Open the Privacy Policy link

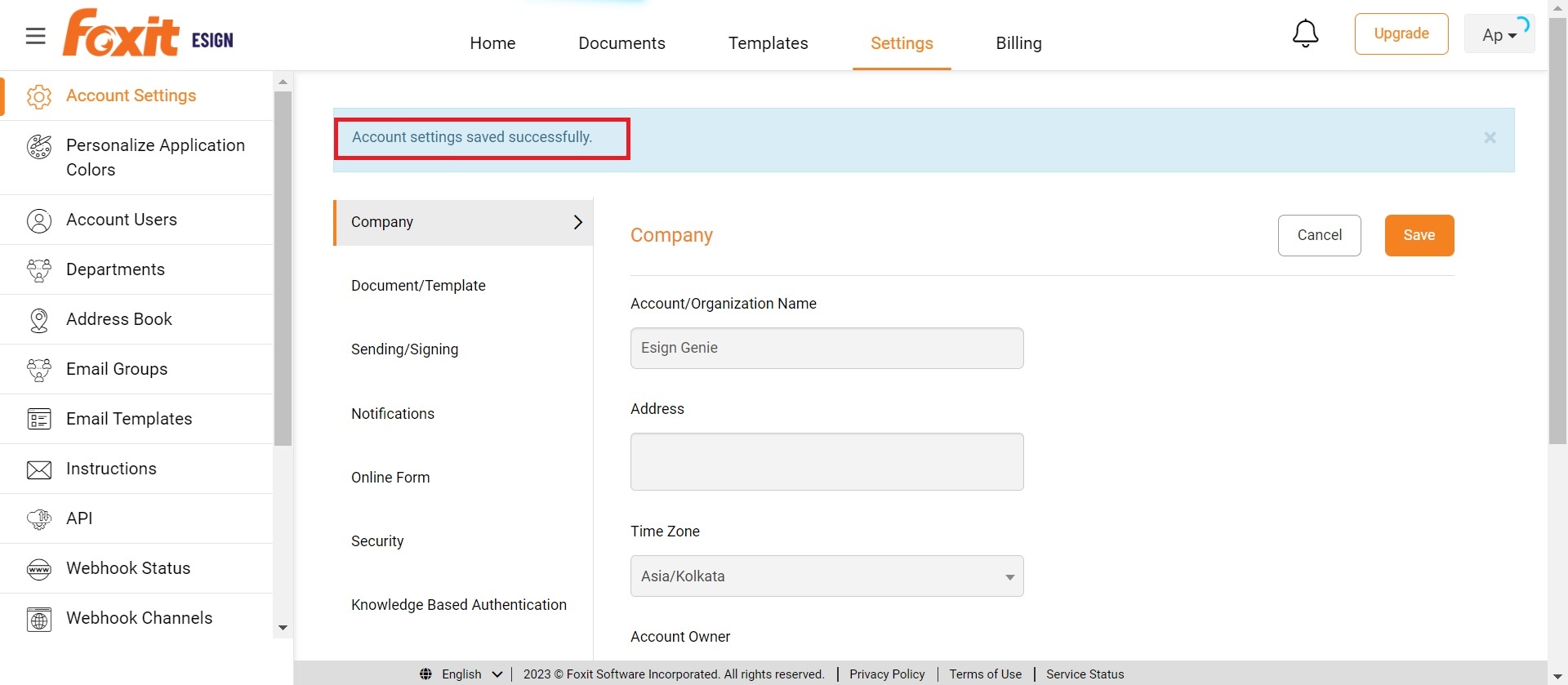pos(887,674)
